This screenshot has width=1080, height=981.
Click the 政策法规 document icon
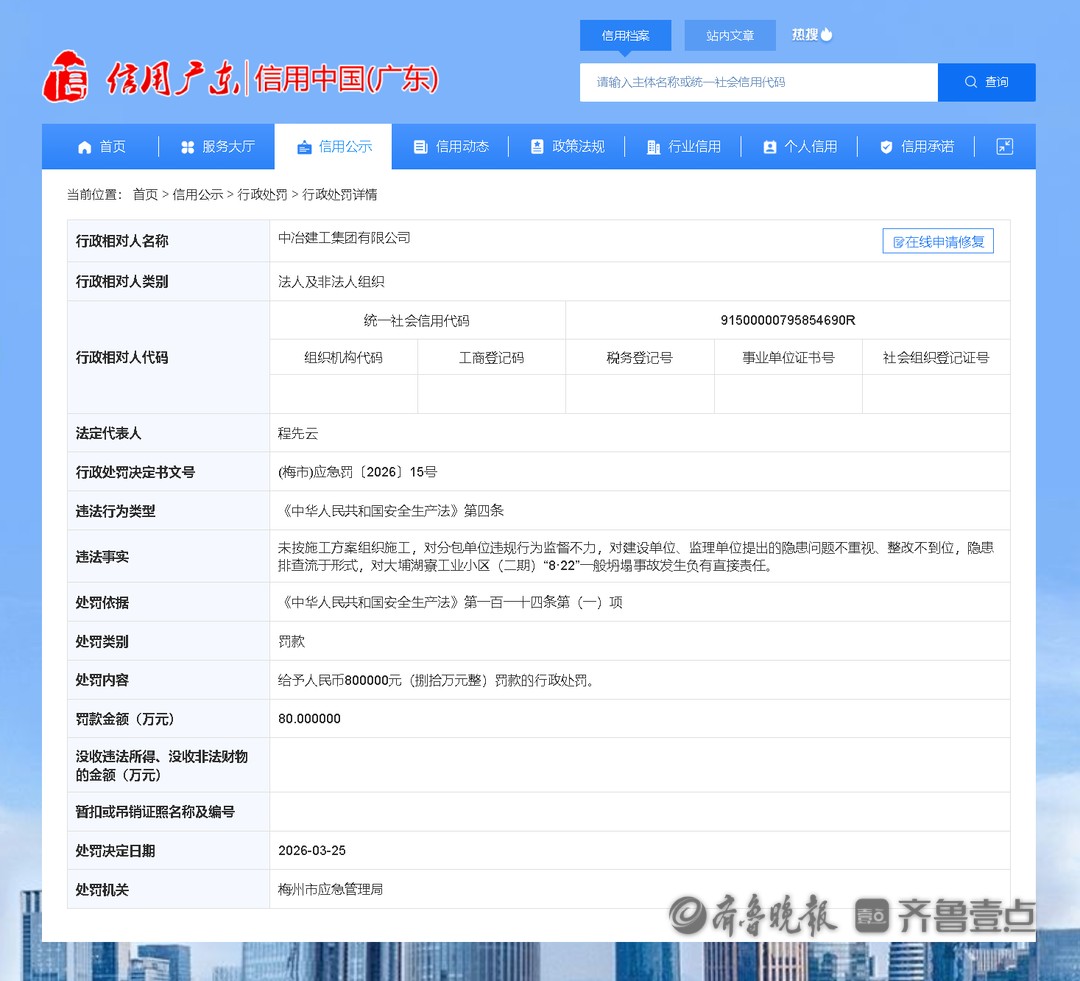pos(537,147)
